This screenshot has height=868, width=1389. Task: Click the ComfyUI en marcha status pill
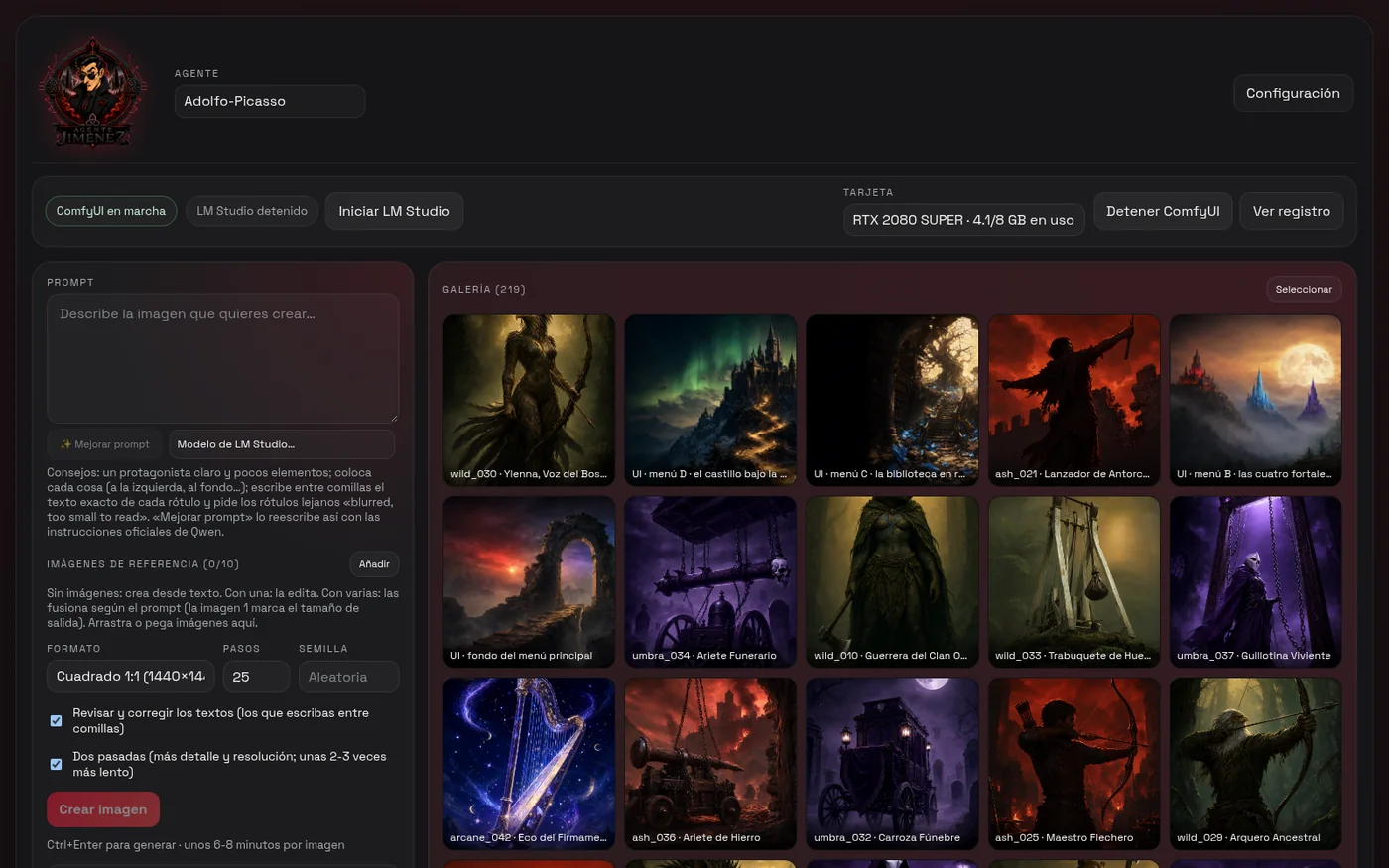111,211
